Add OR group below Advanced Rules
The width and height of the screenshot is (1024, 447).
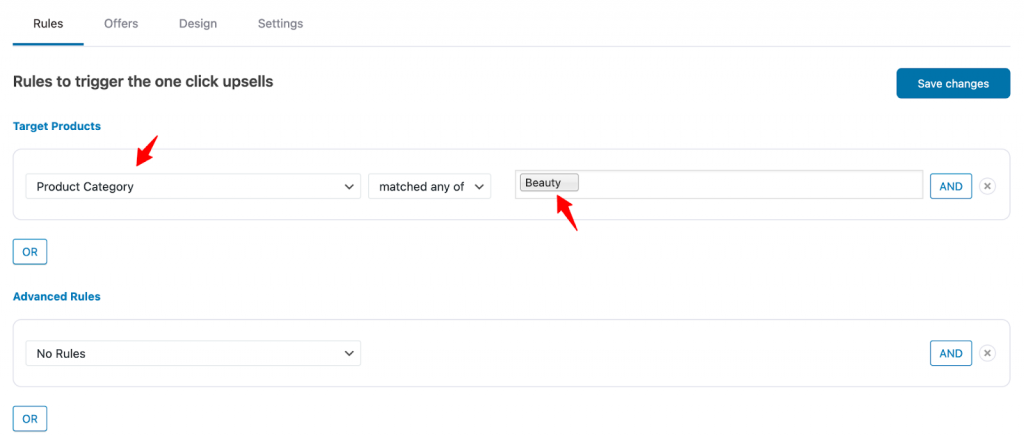point(30,419)
